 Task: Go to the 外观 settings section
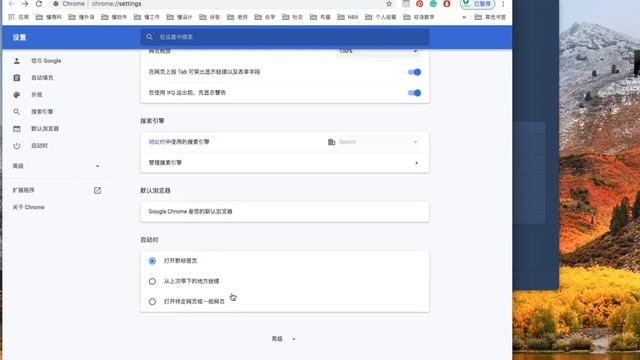coord(37,95)
